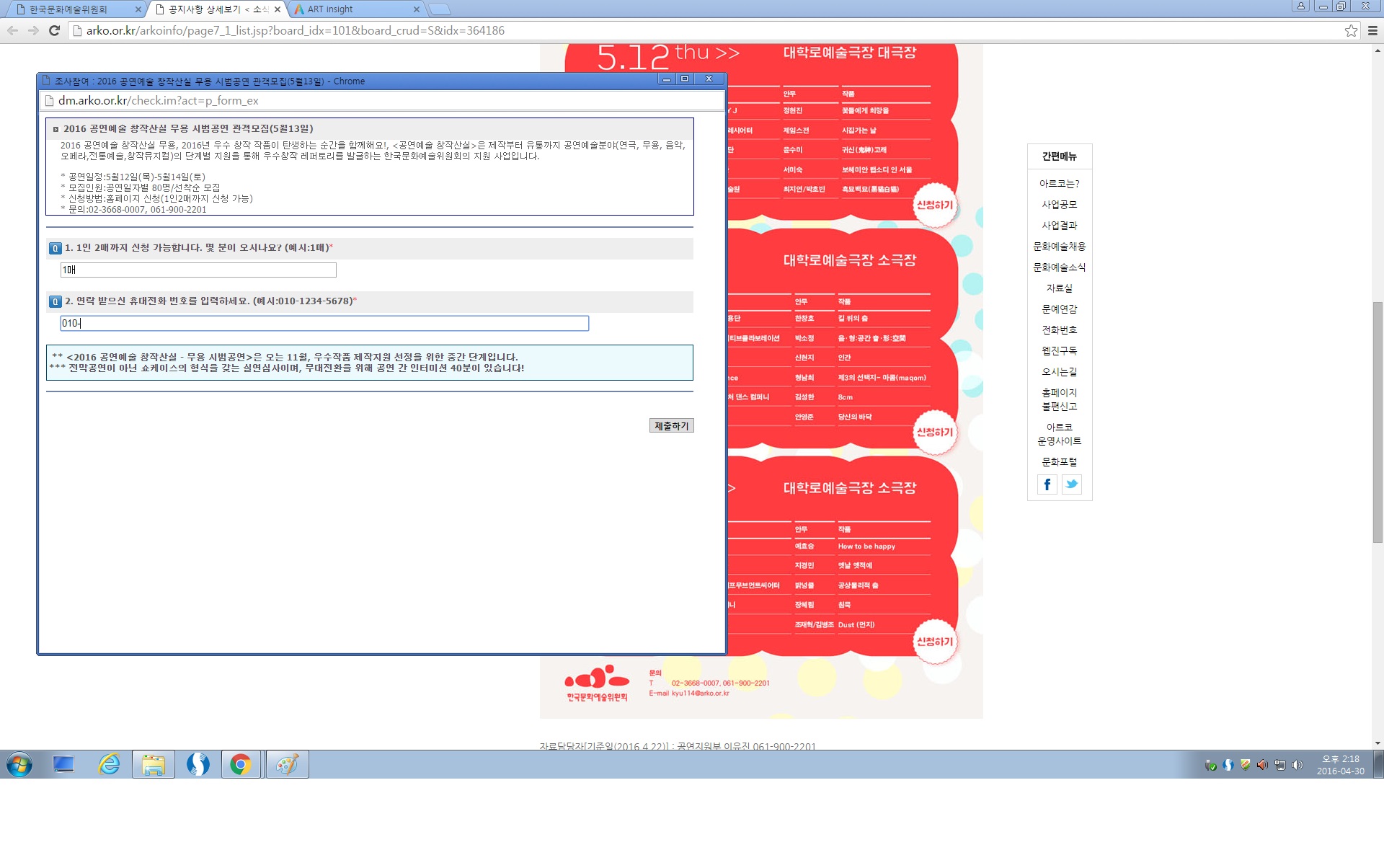Click the phone number input field
The height and width of the screenshot is (868, 1384).
click(x=324, y=323)
